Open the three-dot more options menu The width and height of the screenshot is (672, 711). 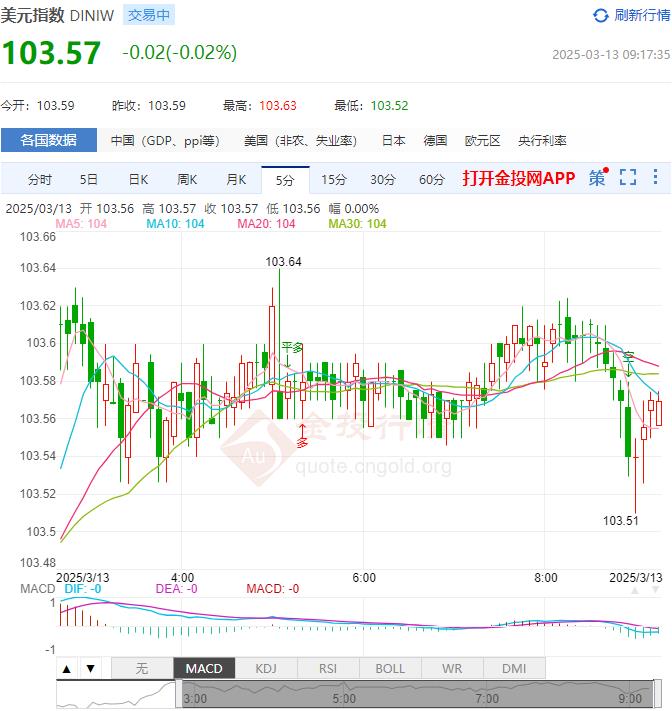pos(655,176)
